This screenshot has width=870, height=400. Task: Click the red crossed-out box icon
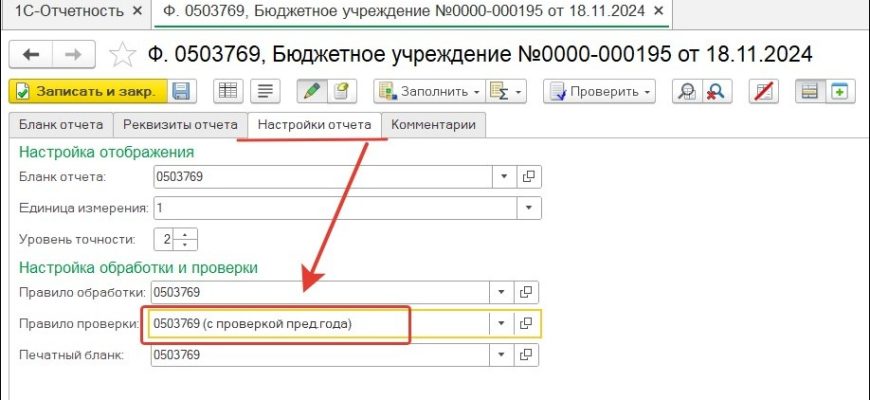(765, 91)
